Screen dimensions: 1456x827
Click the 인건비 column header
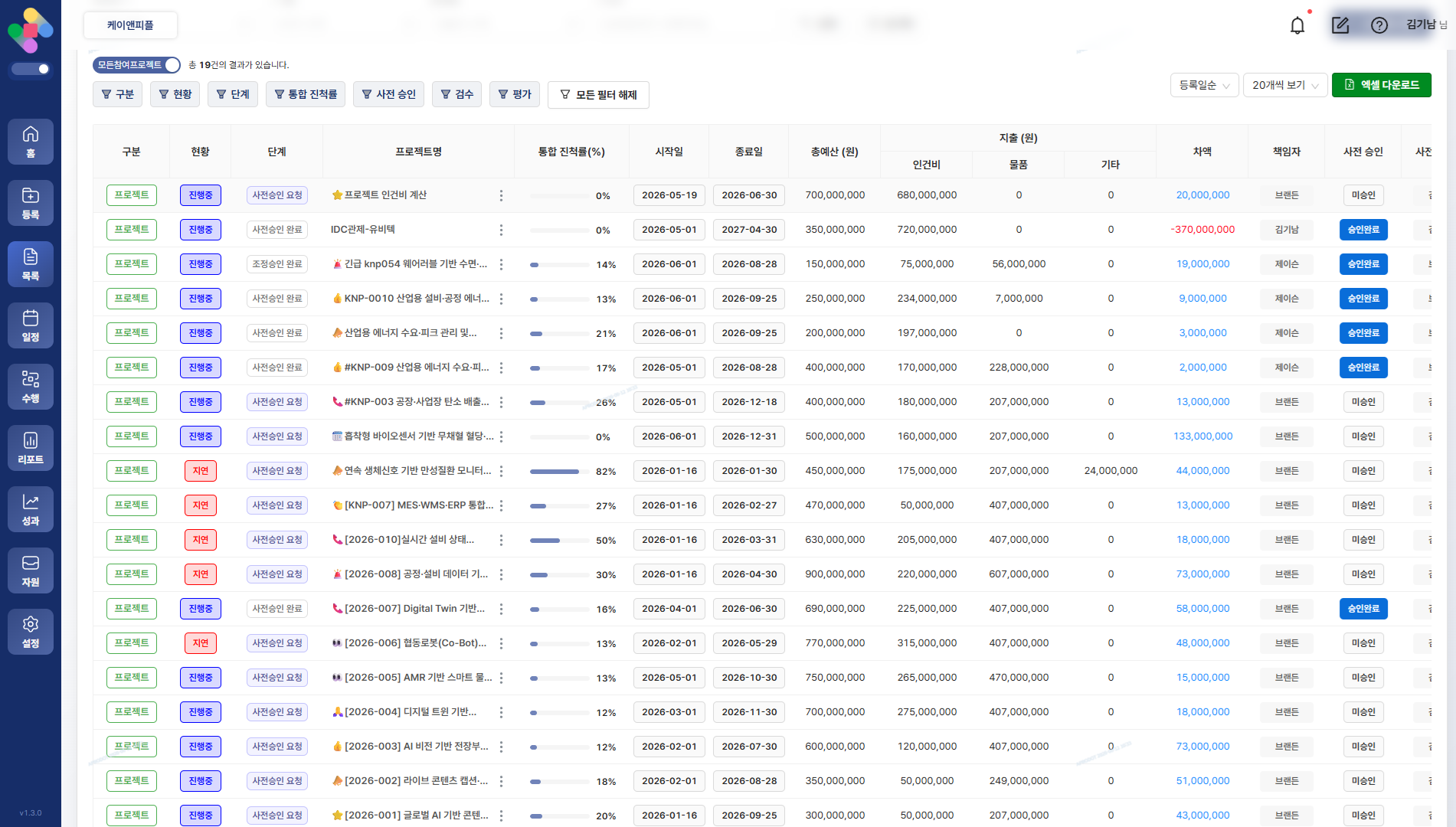[927, 165]
